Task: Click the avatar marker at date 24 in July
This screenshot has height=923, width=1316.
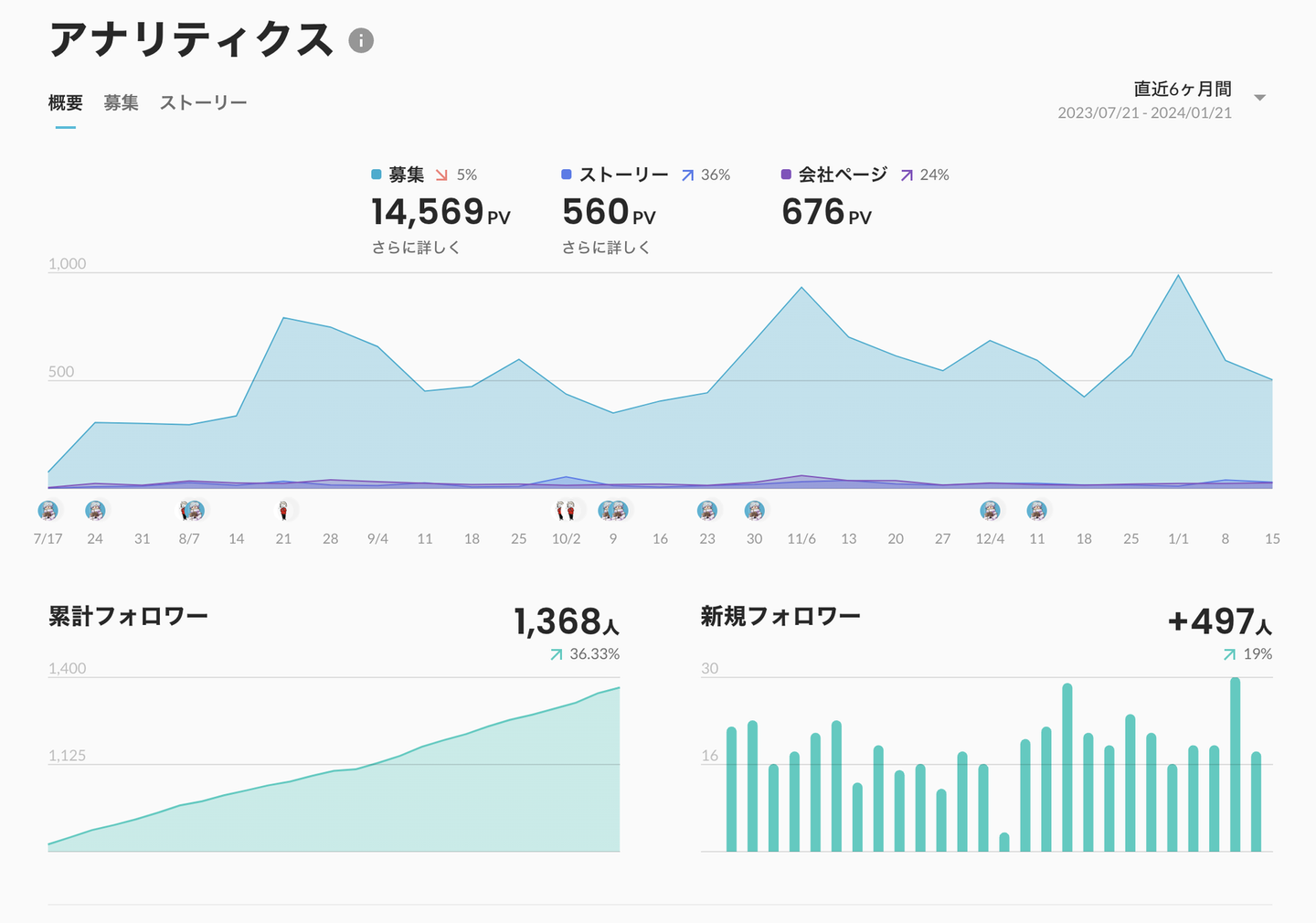Action: pyautogui.click(x=95, y=511)
